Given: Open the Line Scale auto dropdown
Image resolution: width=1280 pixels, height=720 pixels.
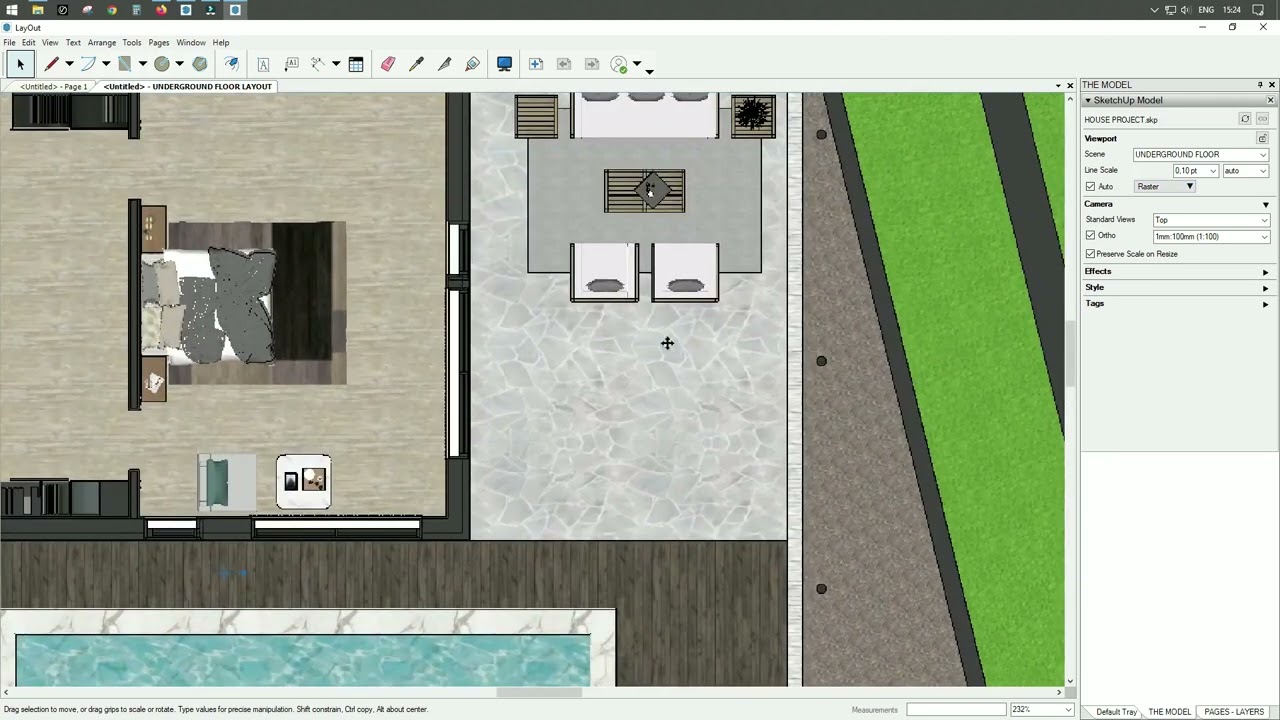Looking at the screenshot, I should pos(1245,171).
